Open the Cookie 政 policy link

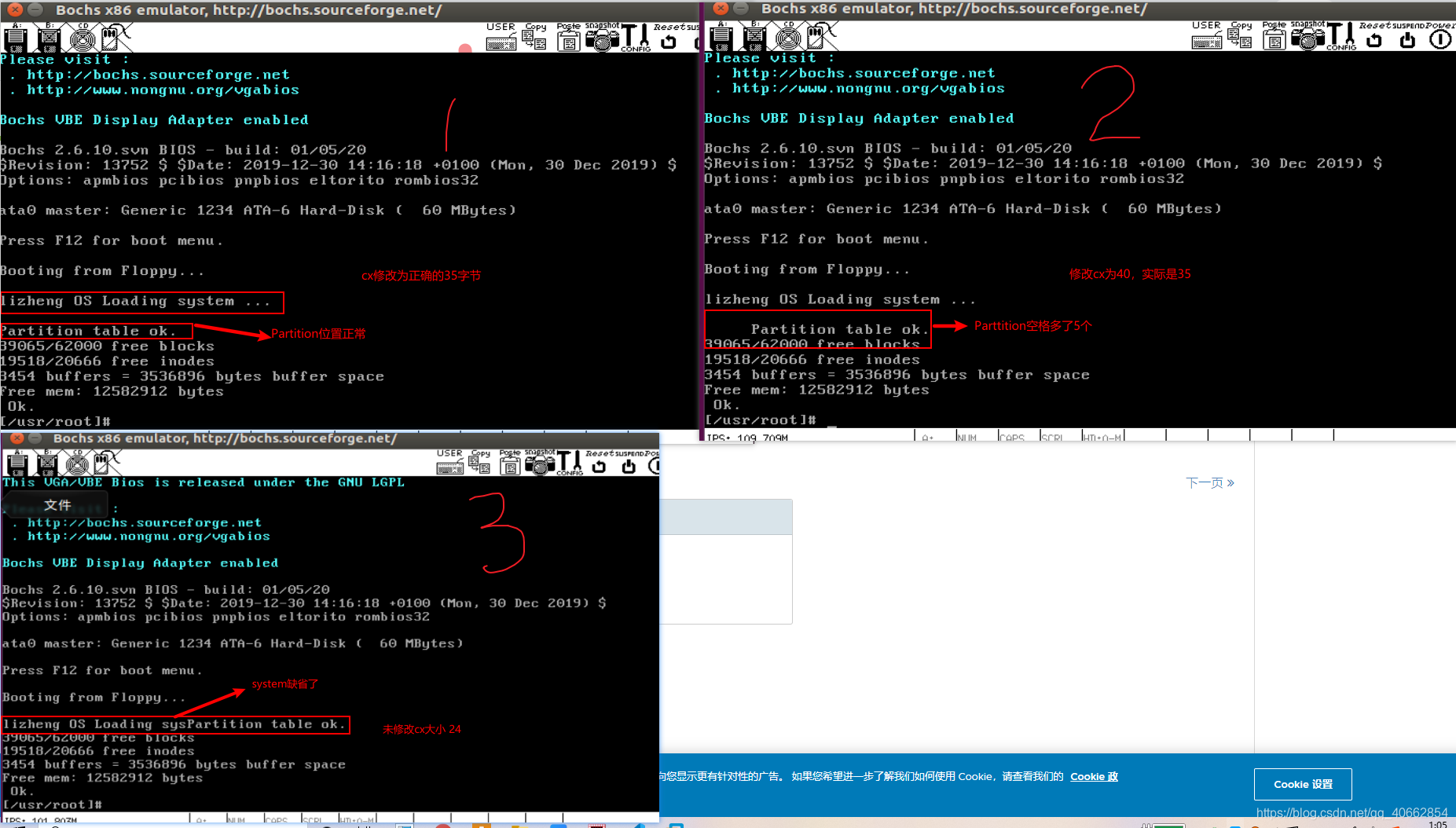coord(1094,776)
